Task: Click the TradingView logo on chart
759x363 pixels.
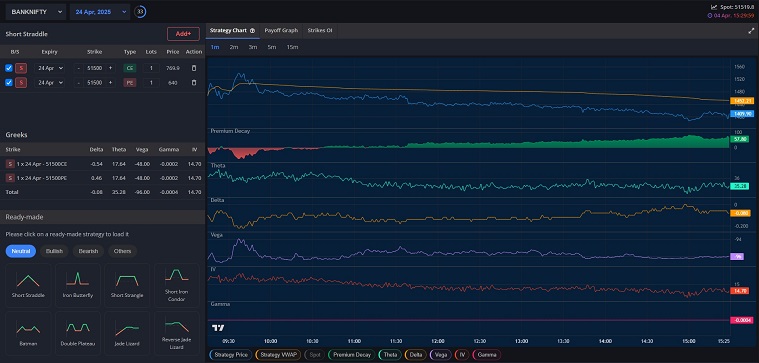Action: point(218,328)
